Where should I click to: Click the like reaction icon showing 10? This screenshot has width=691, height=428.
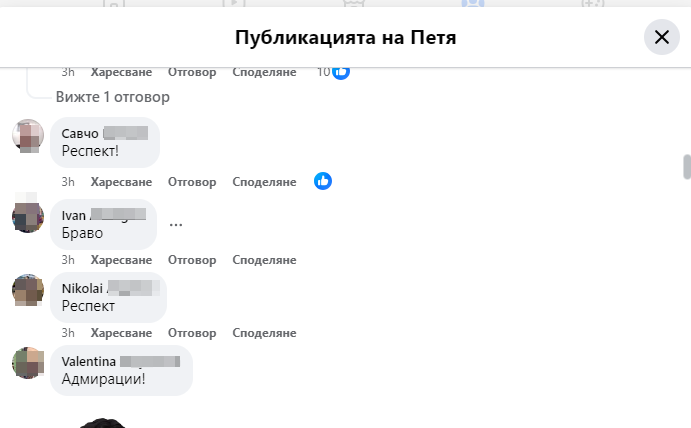(341, 72)
